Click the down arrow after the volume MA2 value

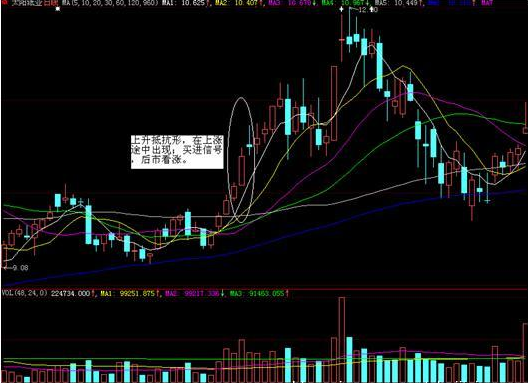[222, 293]
